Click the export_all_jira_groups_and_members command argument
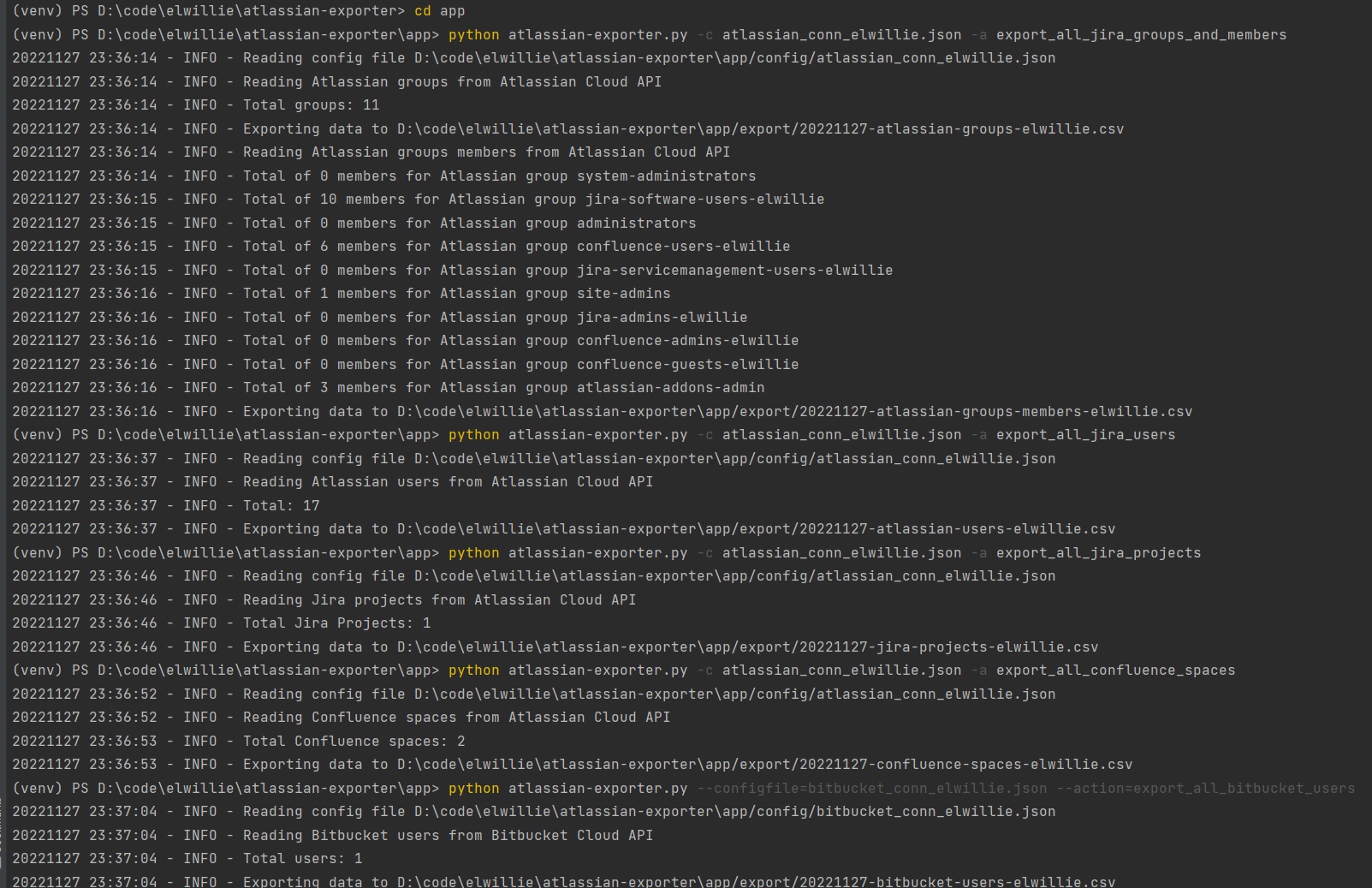This screenshot has width=1372, height=888. point(1141,35)
